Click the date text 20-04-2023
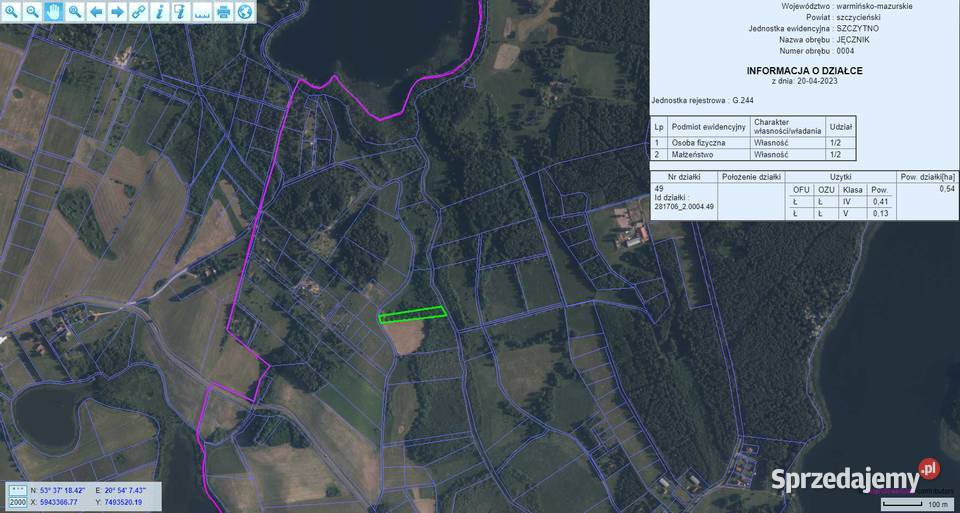 point(816,80)
